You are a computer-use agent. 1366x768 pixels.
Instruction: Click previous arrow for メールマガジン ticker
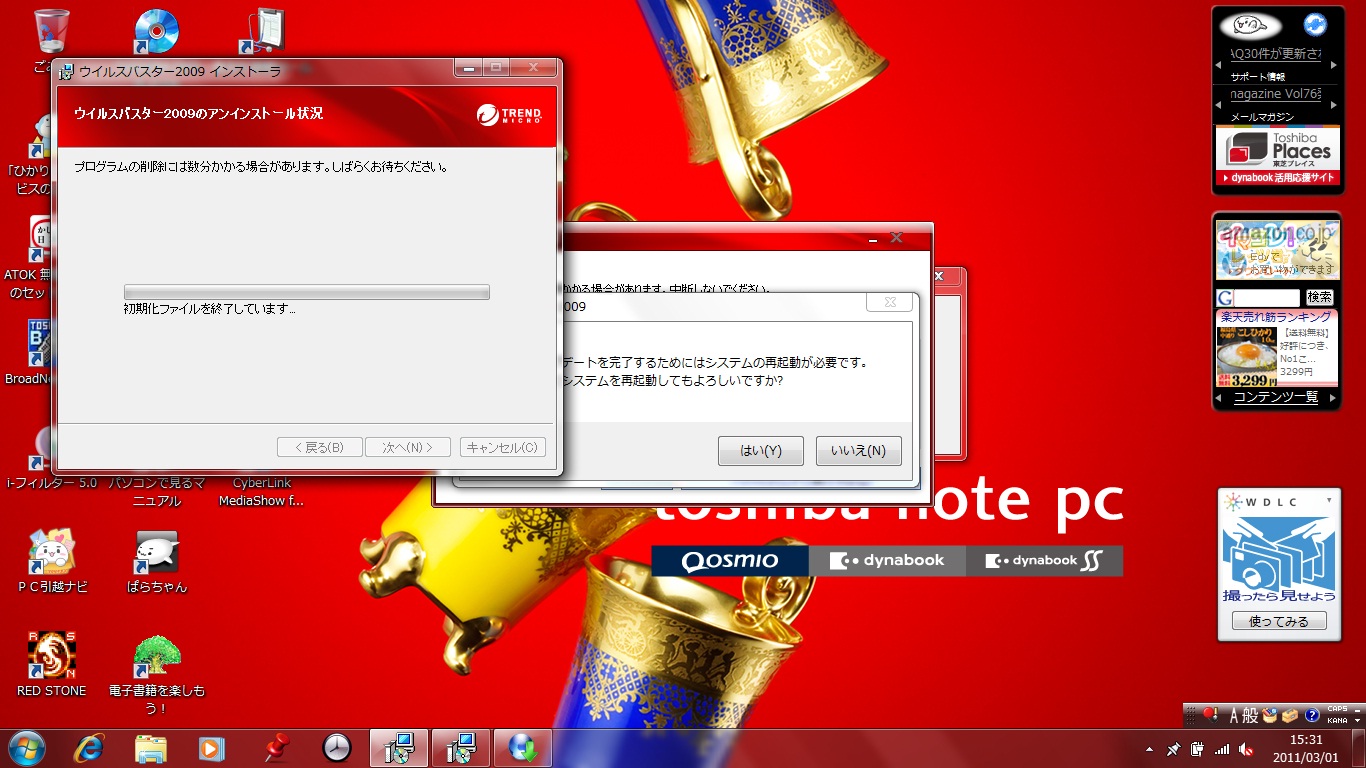(1220, 105)
